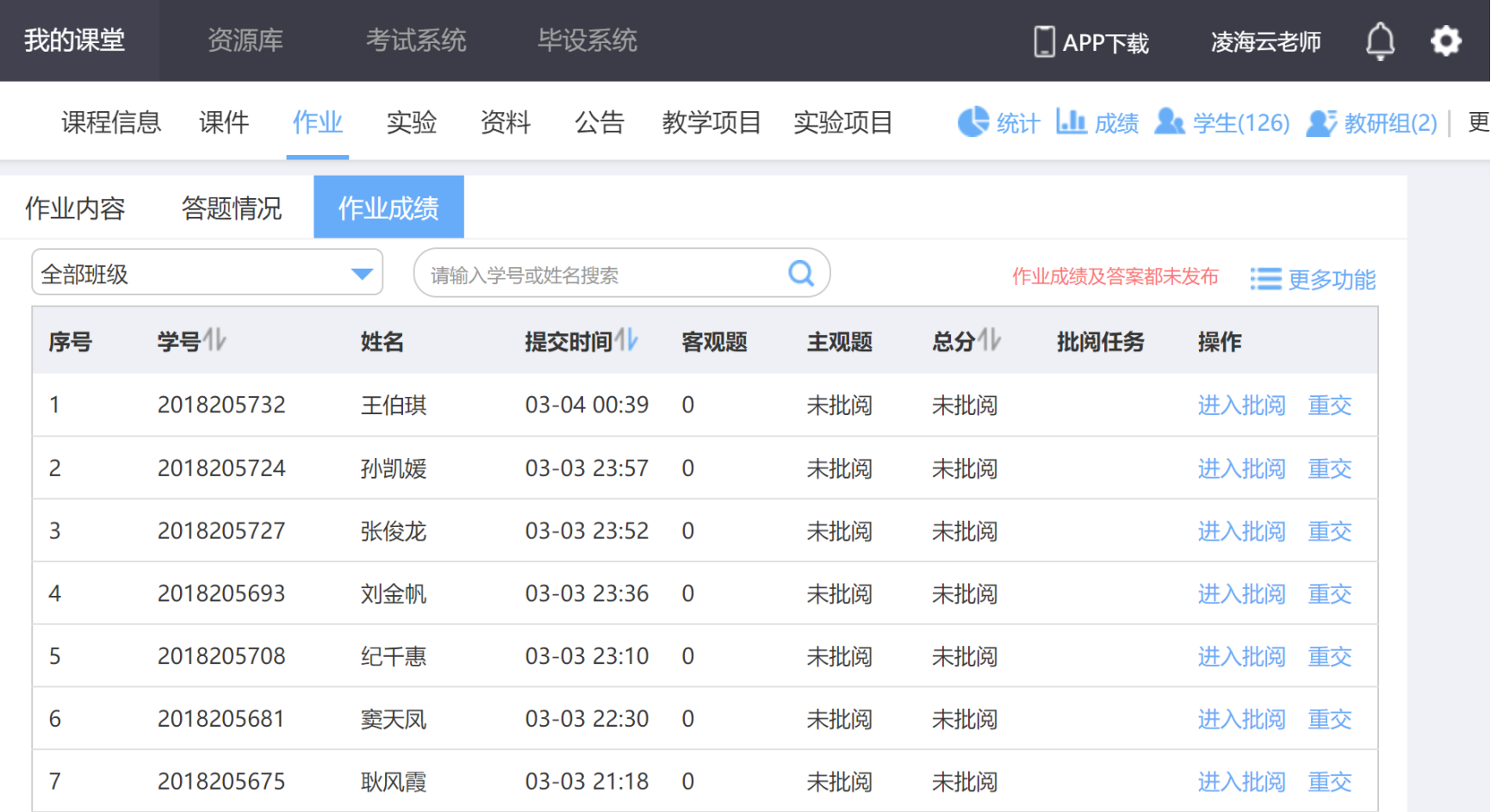
Task: Expand the 全部班级 class dropdown
Action: coord(362,274)
